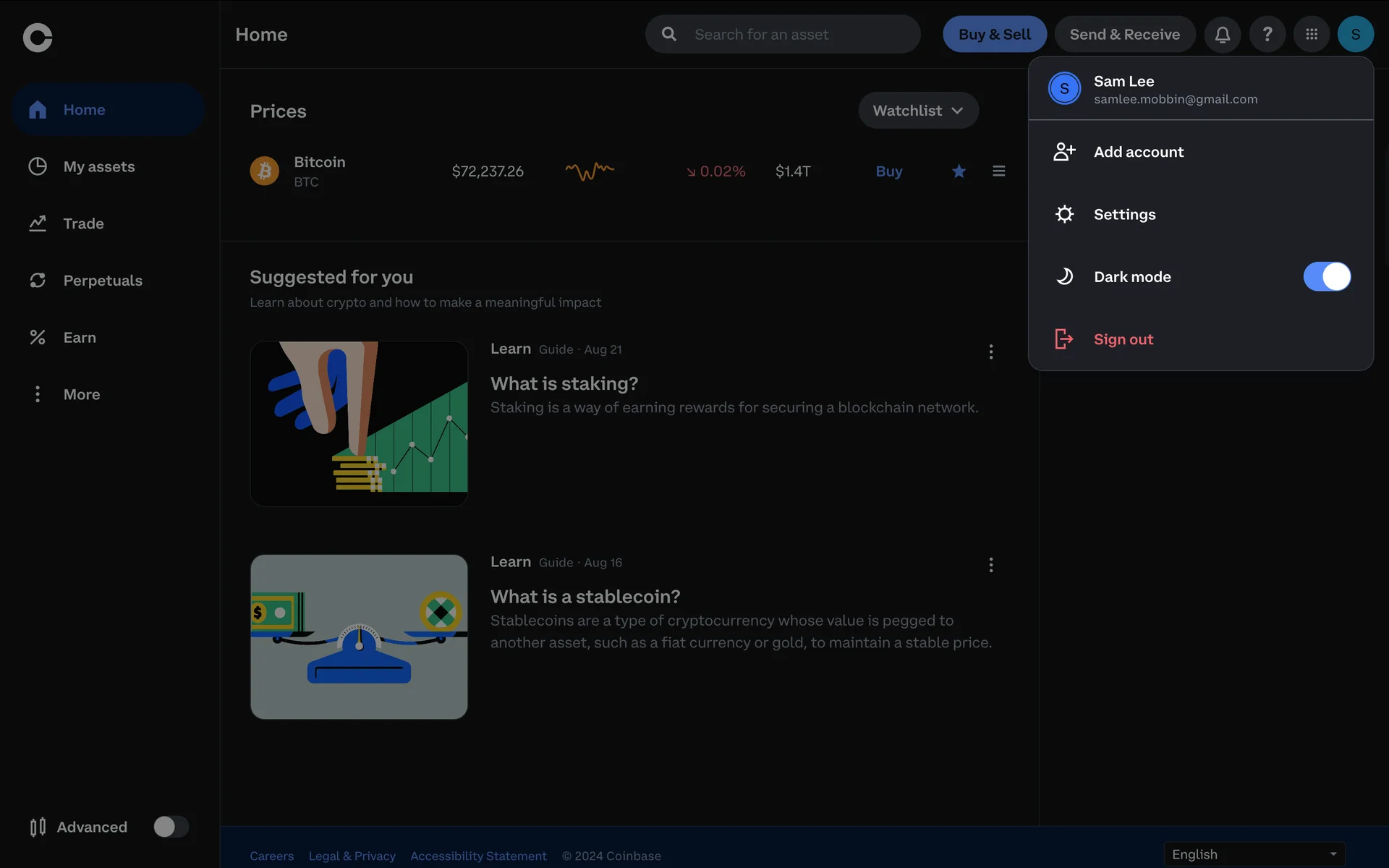Select Settings from account menu
Viewport: 1389px width, 868px height.
point(1124,214)
